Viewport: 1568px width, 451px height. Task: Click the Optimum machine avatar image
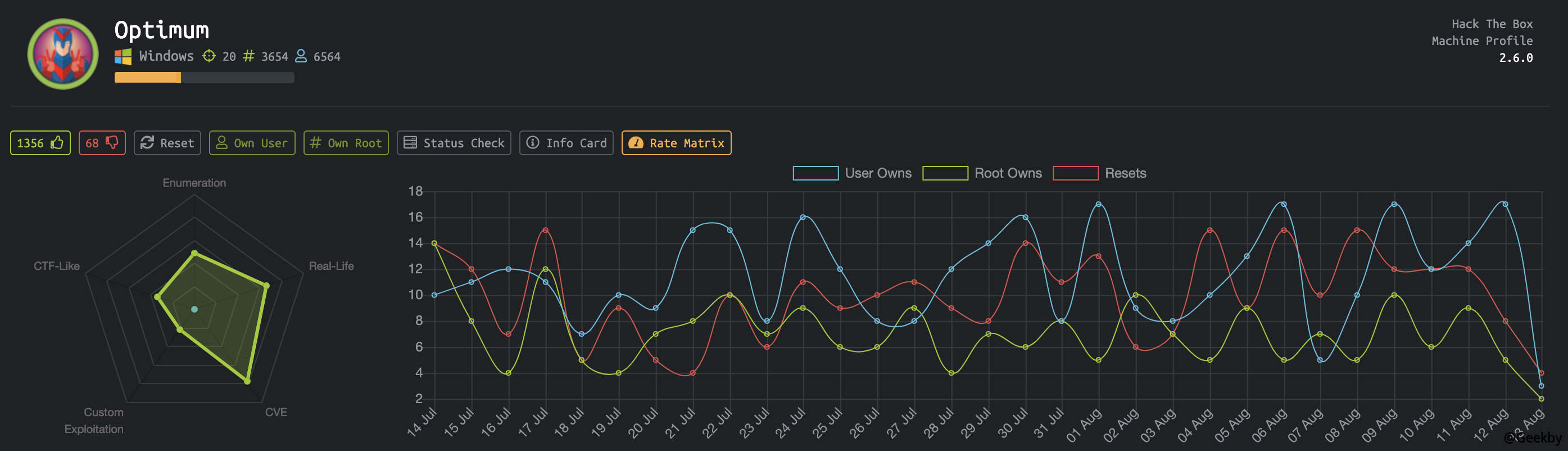(63, 53)
